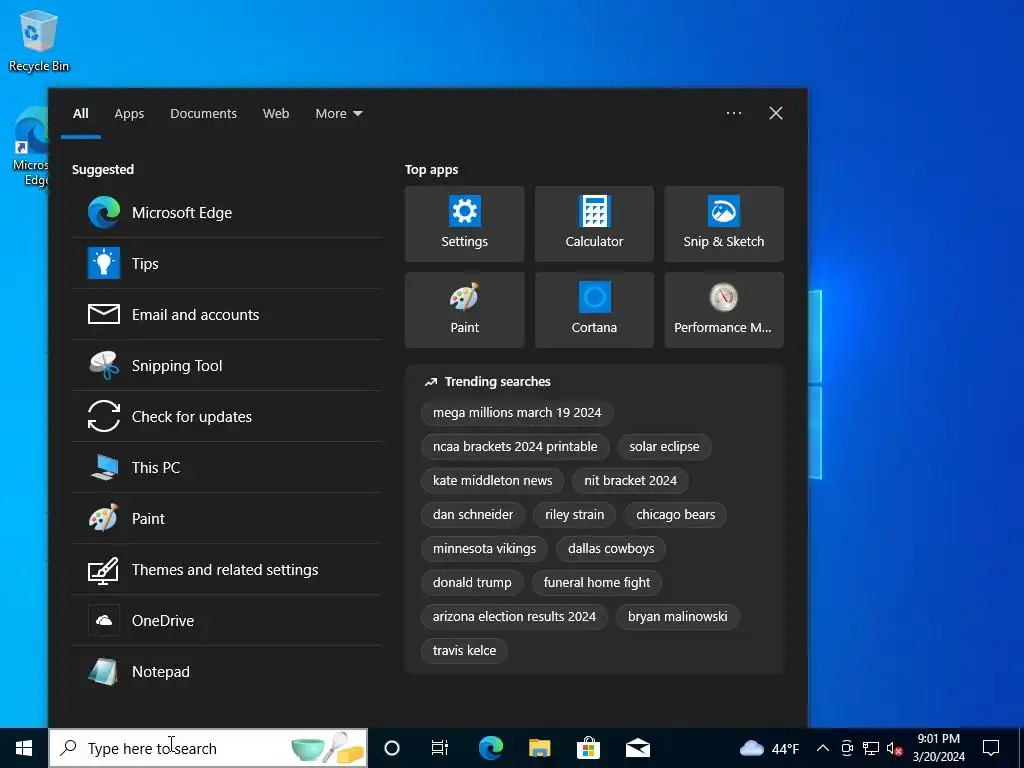This screenshot has height=768, width=1024.
Task: Click the muted volume tray icon
Action: pyautogui.click(x=894, y=748)
